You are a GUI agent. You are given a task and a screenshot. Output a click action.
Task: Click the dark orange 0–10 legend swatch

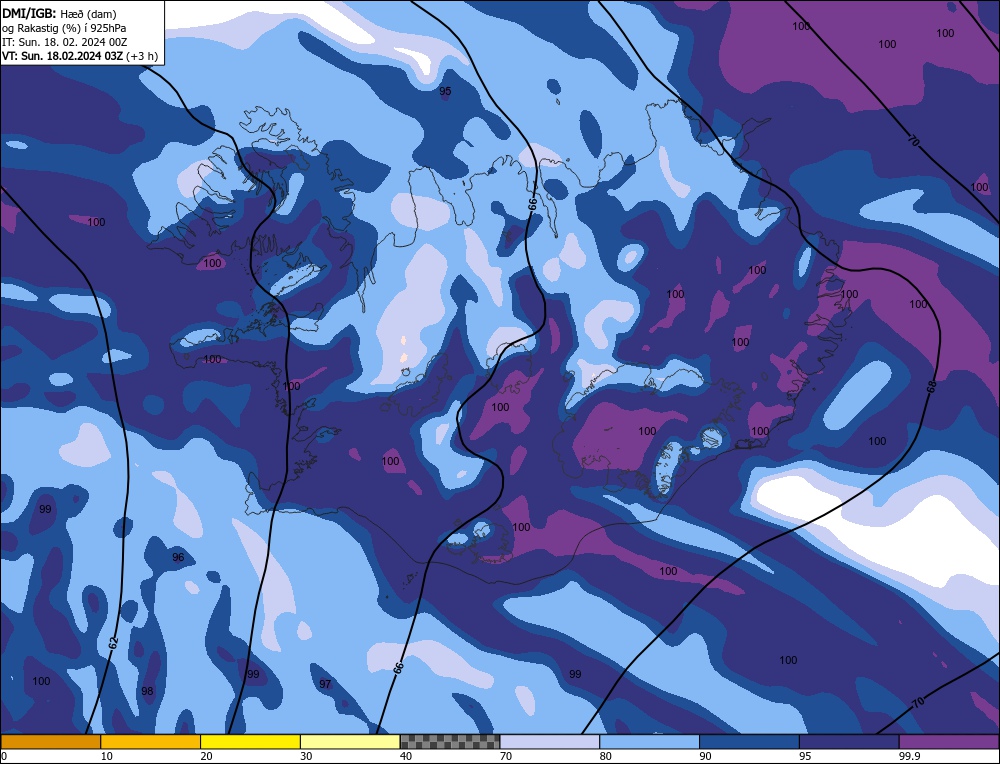point(51,742)
